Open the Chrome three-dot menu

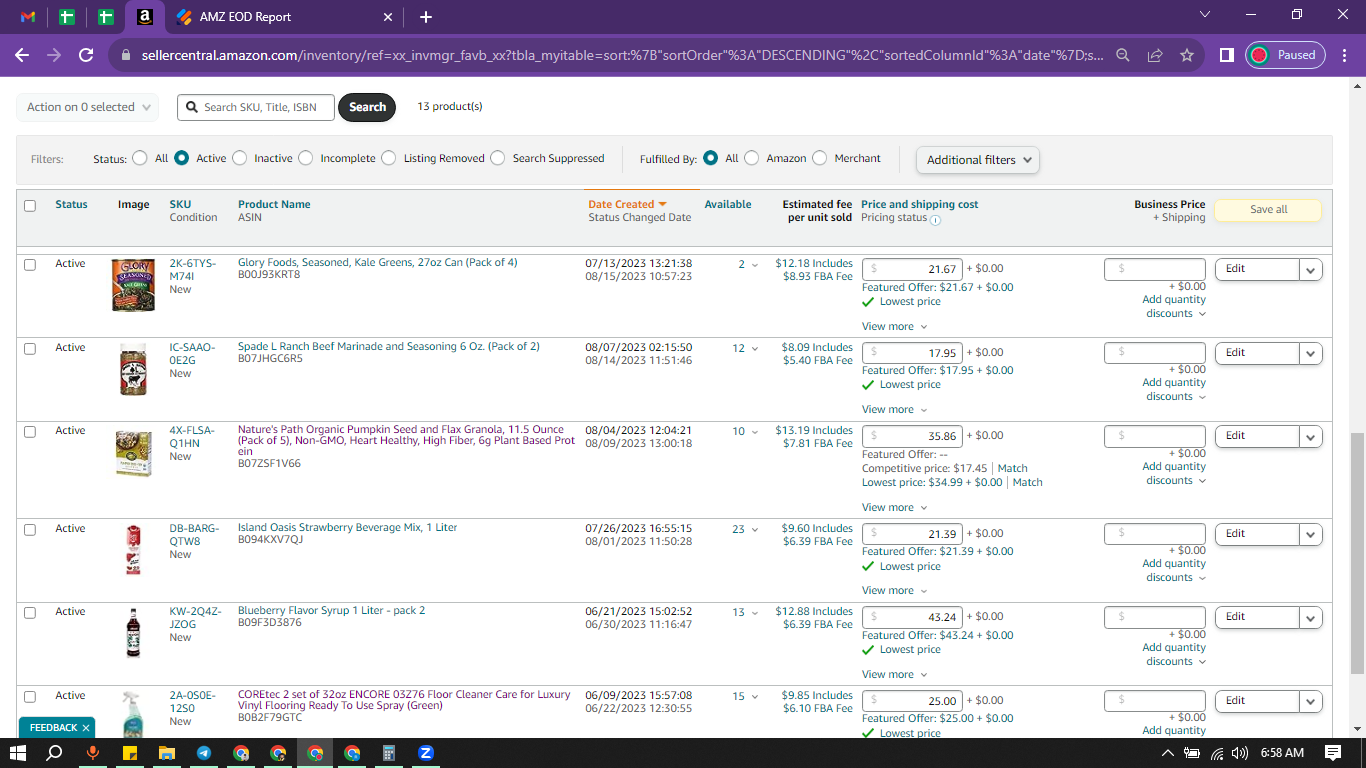pyautogui.click(x=1344, y=55)
